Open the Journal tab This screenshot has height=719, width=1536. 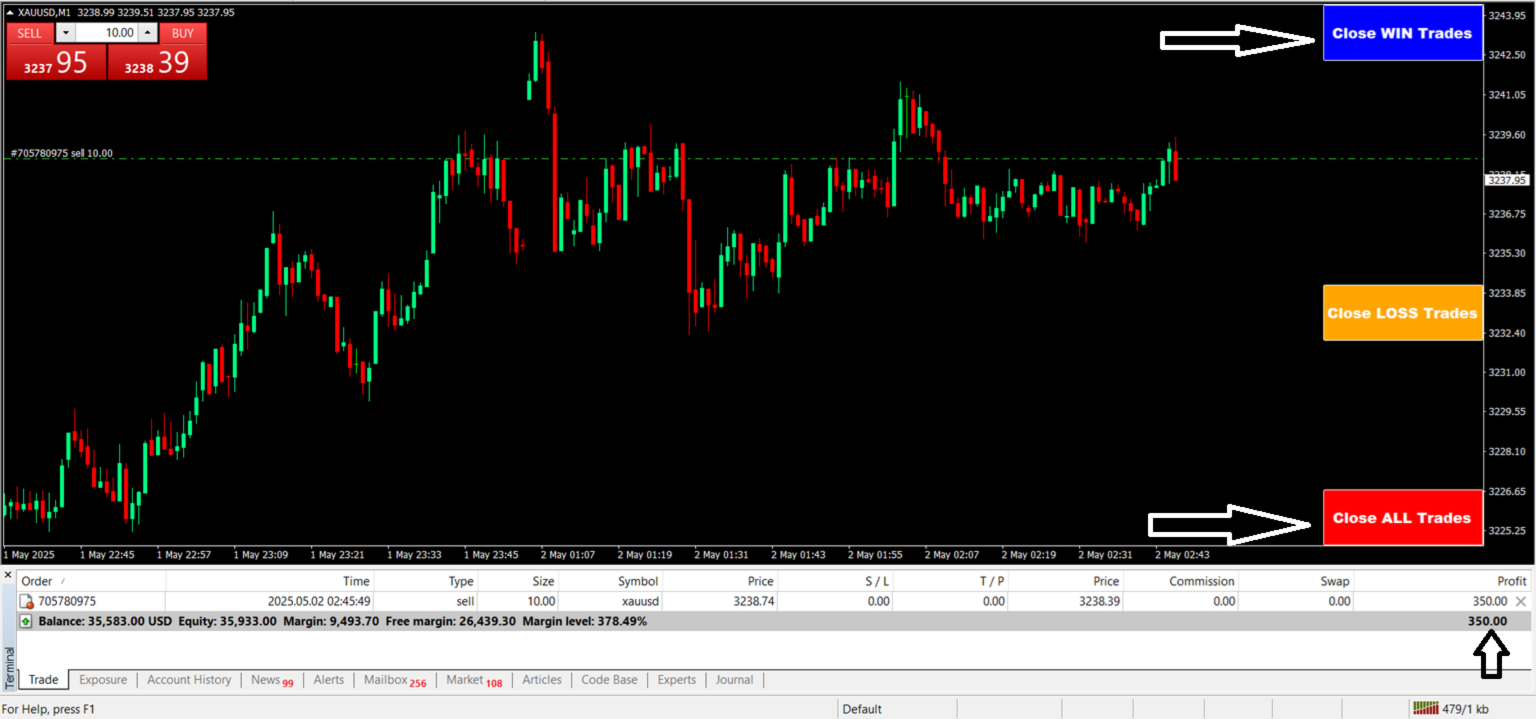(735, 680)
